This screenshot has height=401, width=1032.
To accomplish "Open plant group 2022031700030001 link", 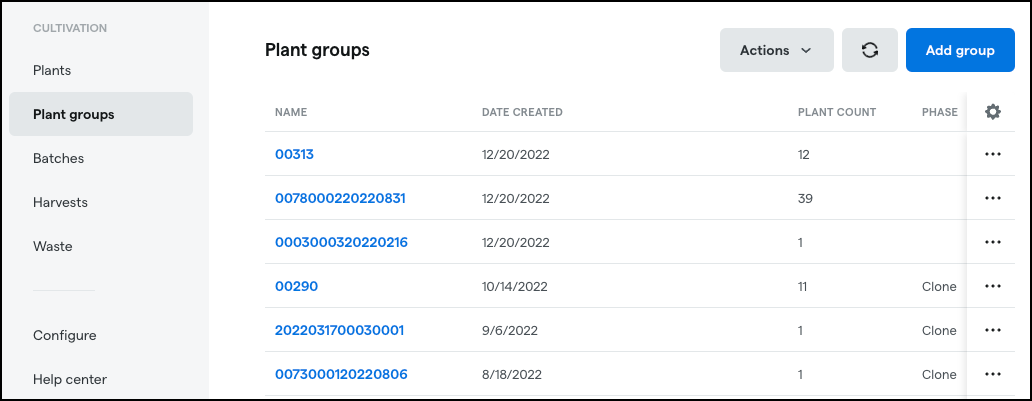I will pos(339,331).
